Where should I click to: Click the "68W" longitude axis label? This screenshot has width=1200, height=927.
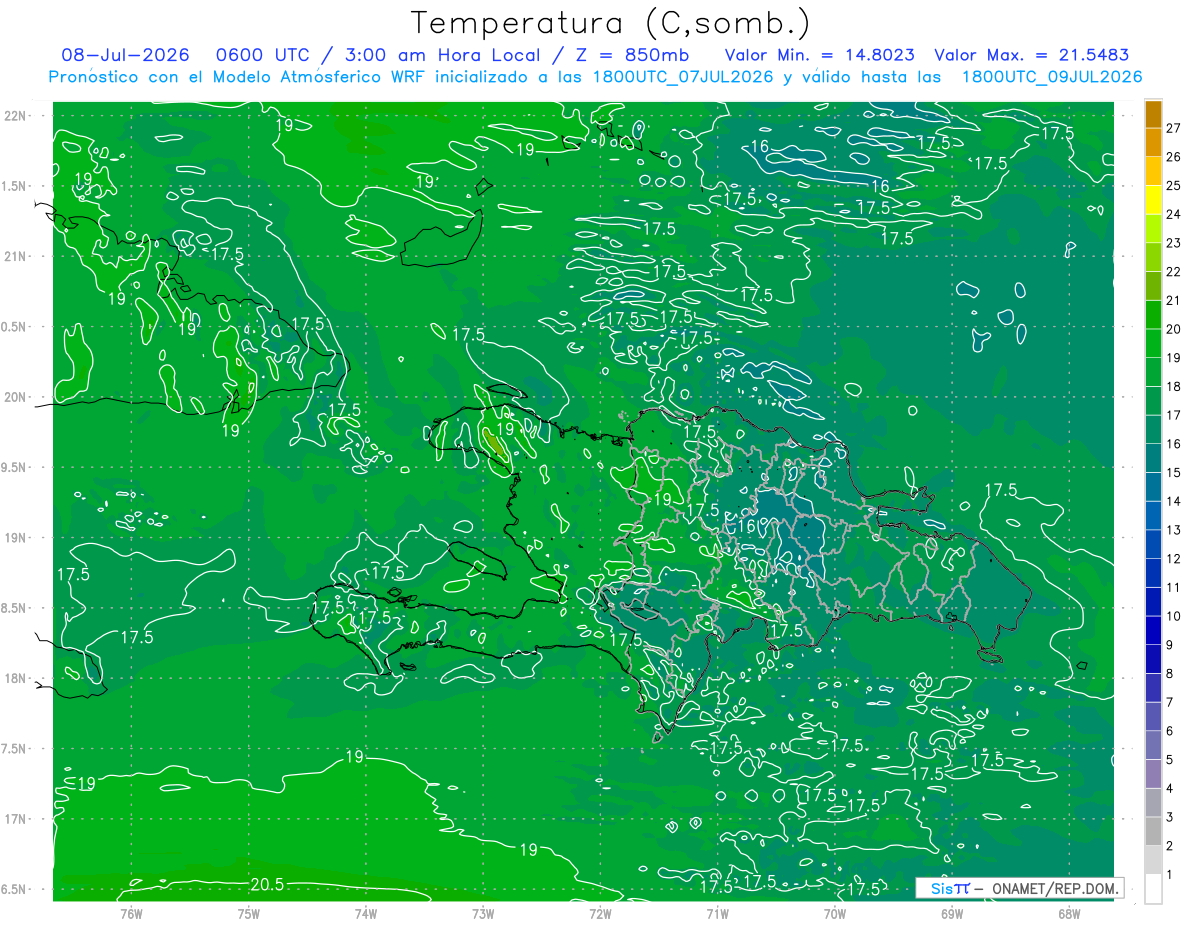click(1069, 914)
